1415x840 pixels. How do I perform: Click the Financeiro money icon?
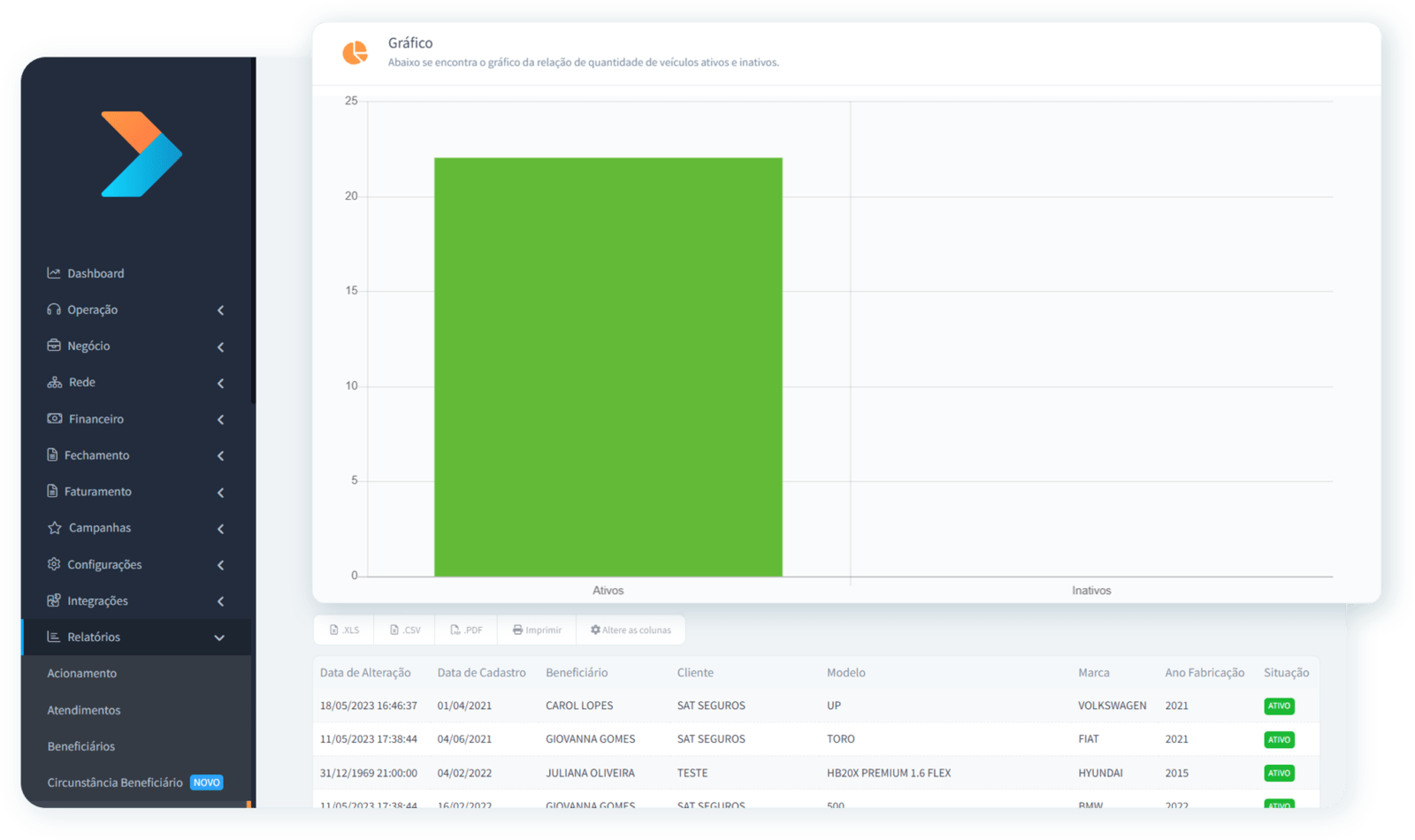pos(55,418)
